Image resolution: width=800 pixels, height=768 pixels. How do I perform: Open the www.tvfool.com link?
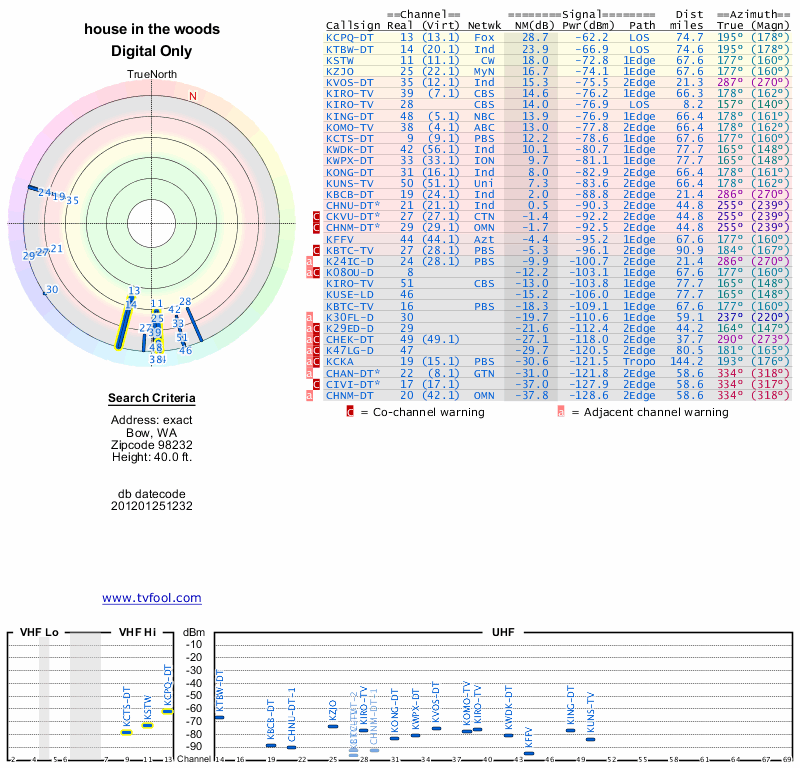pos(151,598)
